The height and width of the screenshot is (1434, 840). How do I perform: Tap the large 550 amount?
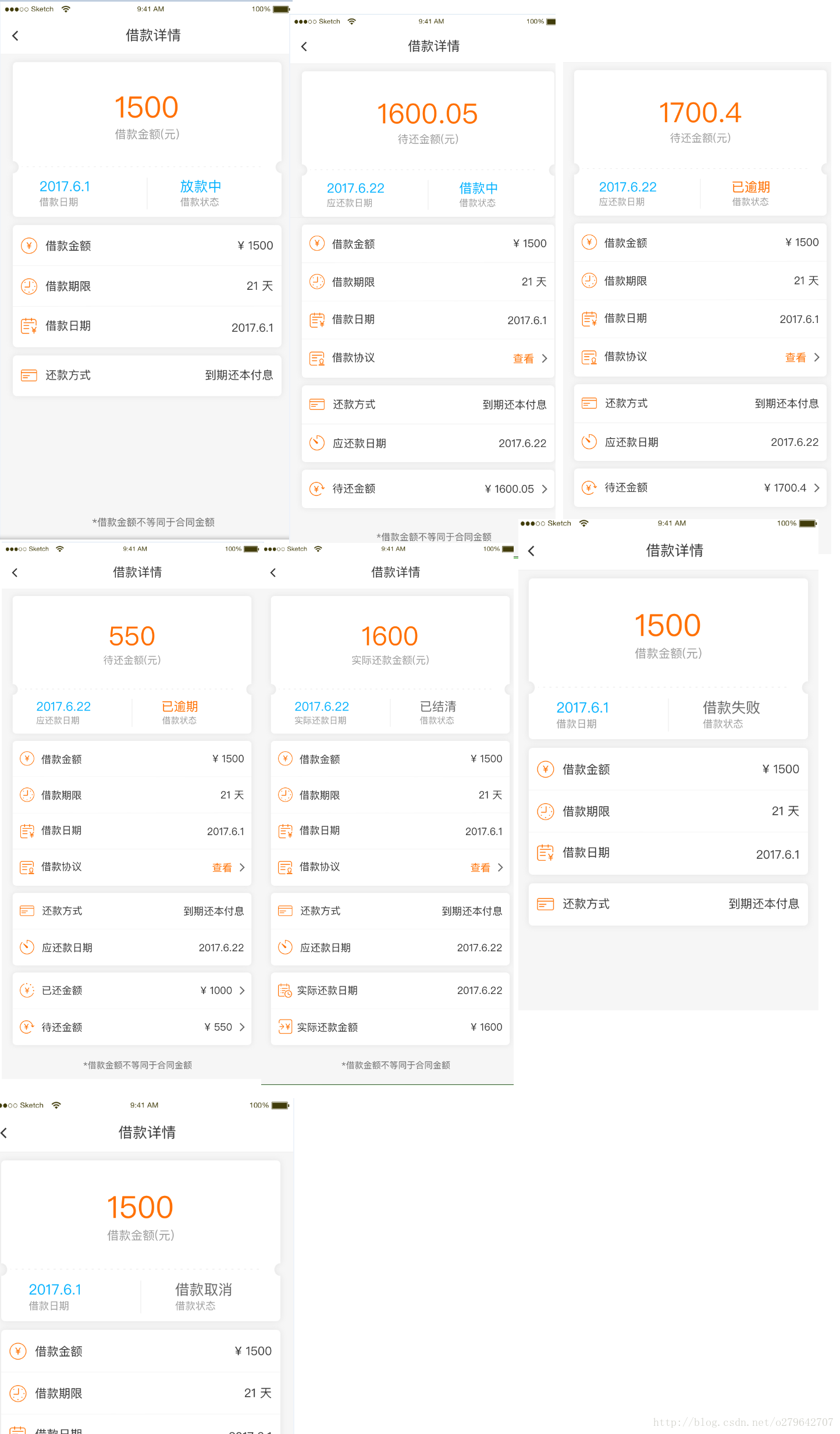tap(132, 636)
